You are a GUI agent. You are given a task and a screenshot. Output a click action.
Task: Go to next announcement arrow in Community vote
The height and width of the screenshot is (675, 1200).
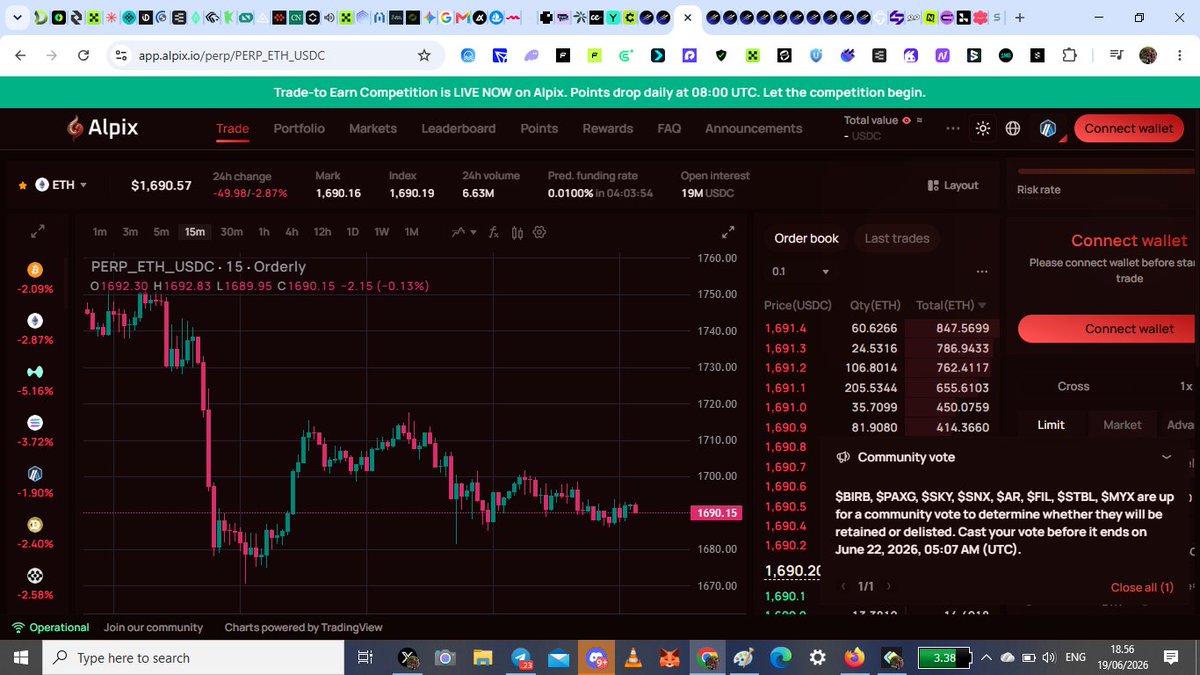(889, 587)
